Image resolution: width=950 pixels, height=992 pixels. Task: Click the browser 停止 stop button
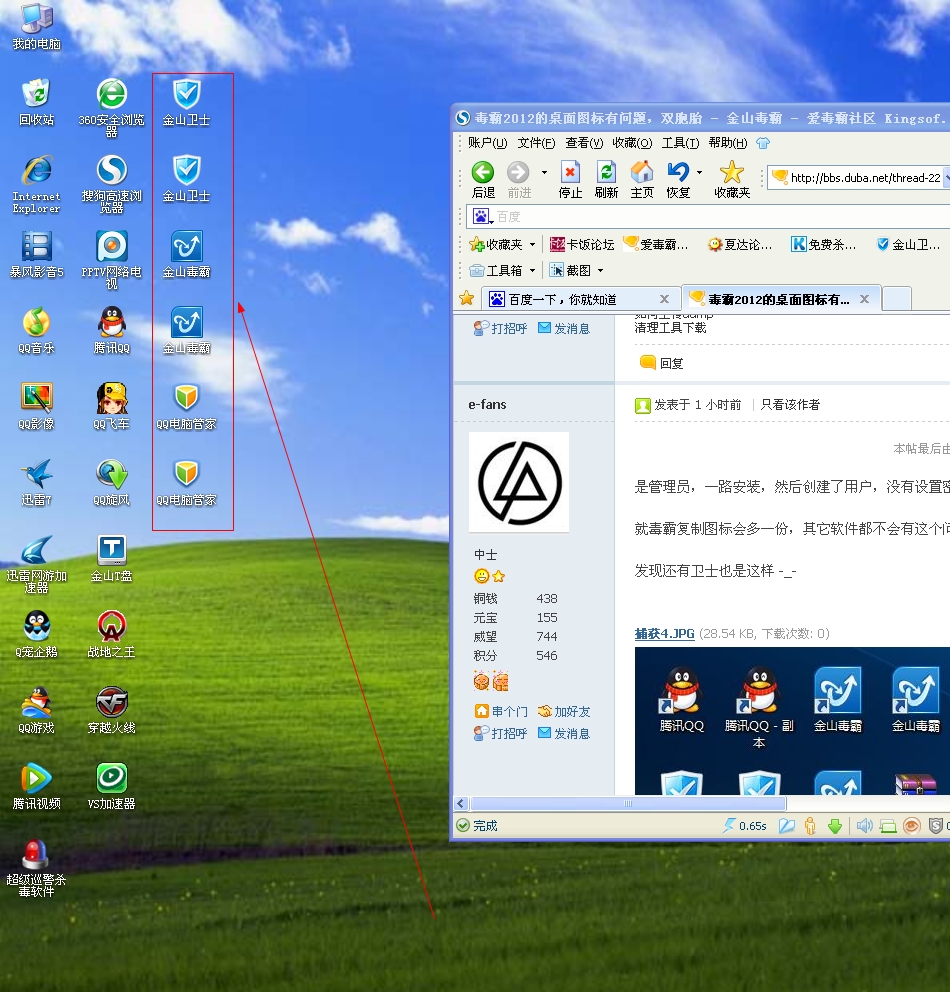[x=570, y=180]
